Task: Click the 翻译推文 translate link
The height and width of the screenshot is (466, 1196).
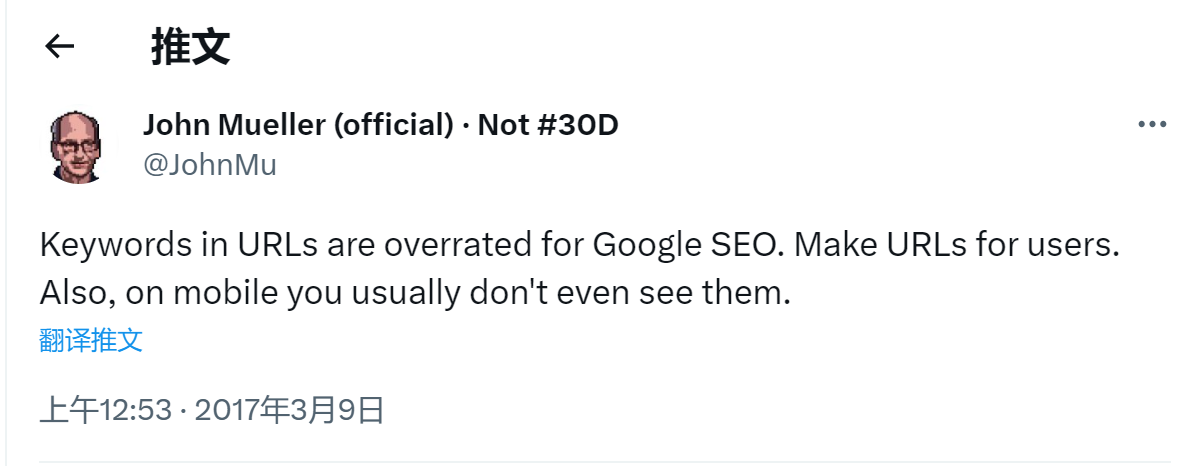Action: tap(91, 340)
